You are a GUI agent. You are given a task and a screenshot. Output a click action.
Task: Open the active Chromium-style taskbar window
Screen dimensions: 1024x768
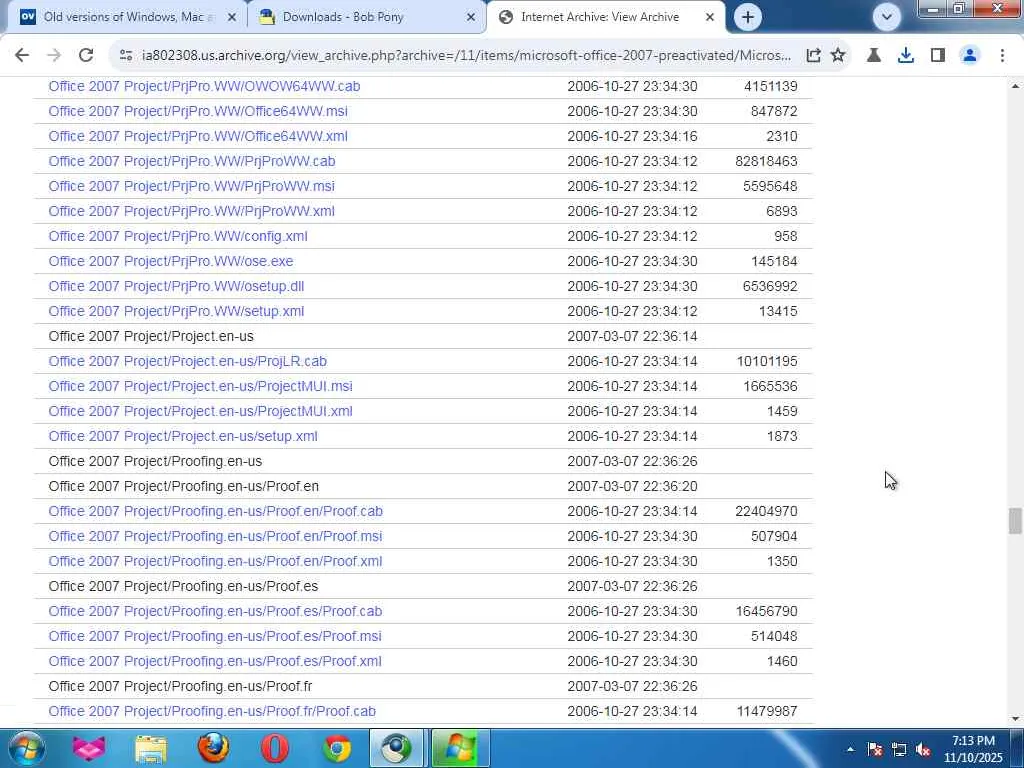[397, 748]
